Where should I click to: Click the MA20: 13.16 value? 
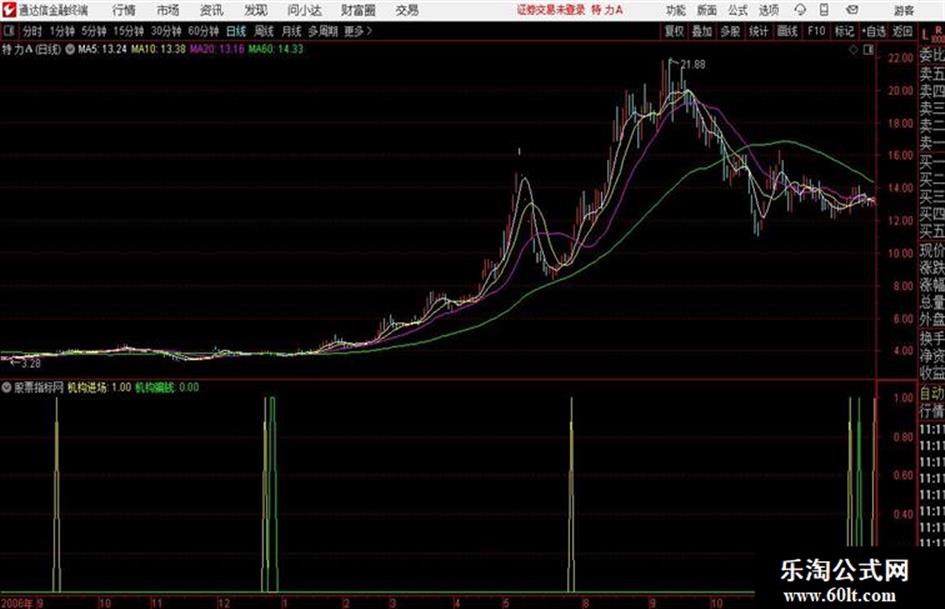click(218, 49)
